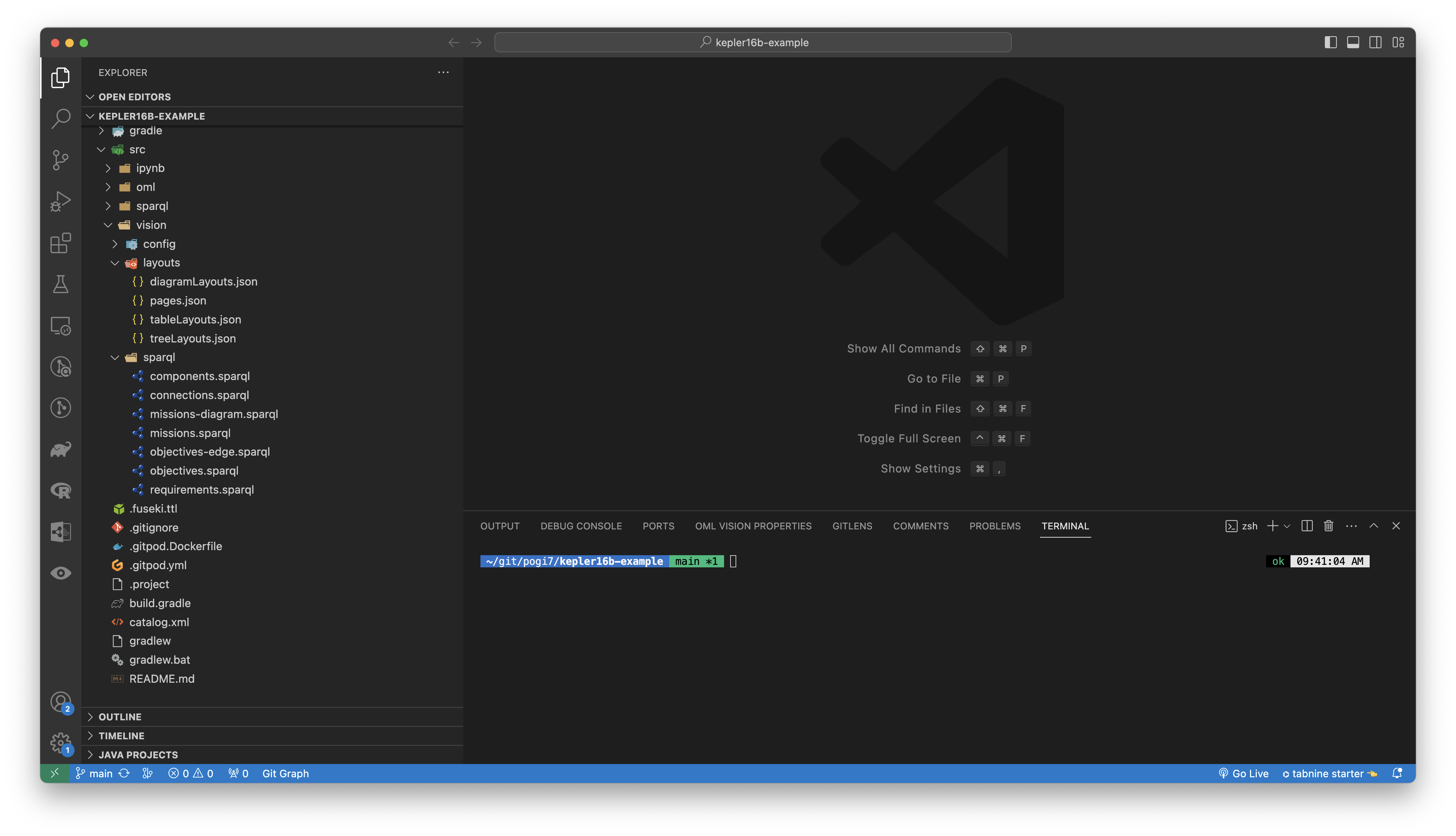Screen dimensions: 1456x836
Task: Open the new terminal launch profile dropdown
Action: (1287, 526)
